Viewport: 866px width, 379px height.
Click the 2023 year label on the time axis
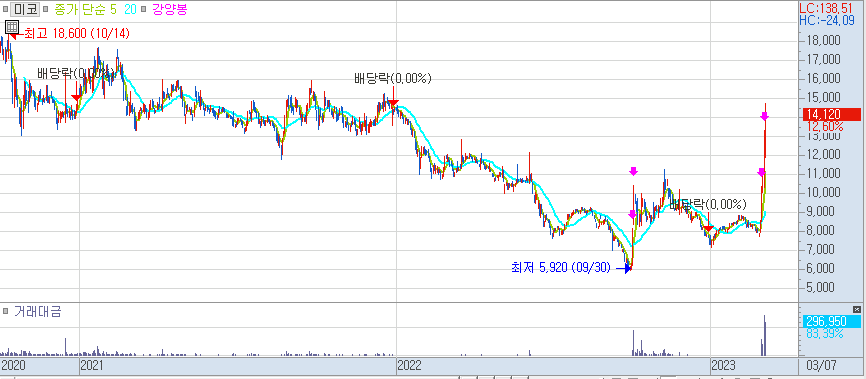[x=724, y=366]
